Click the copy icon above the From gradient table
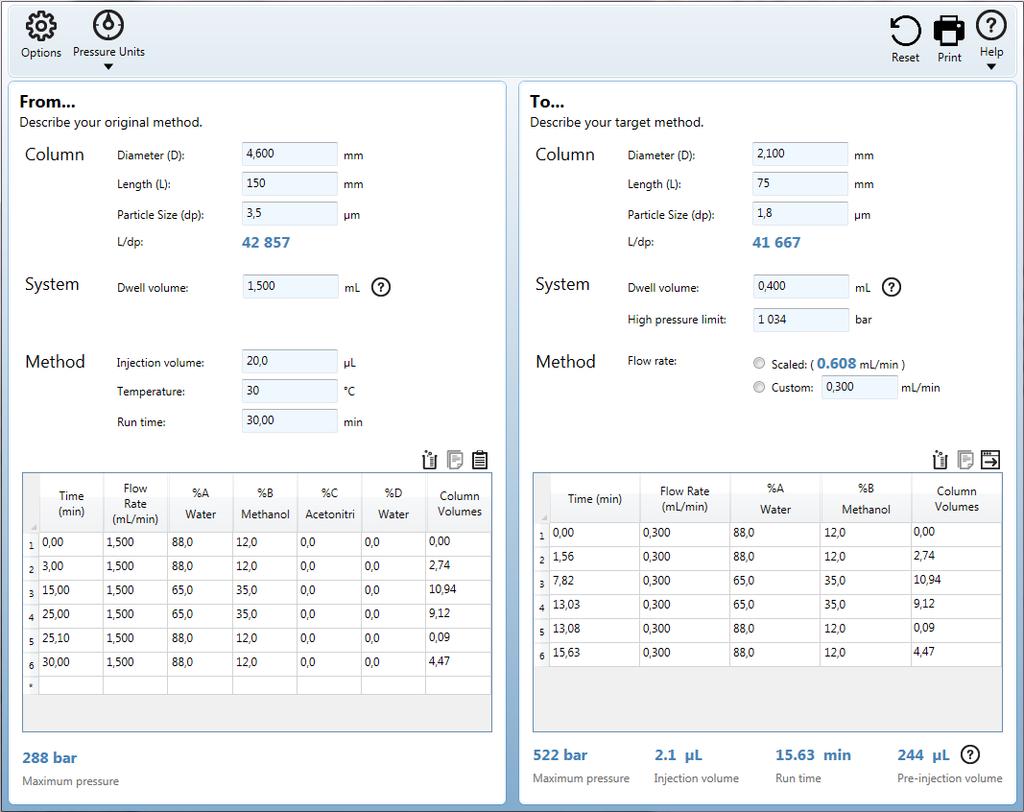 pos(455,460)
